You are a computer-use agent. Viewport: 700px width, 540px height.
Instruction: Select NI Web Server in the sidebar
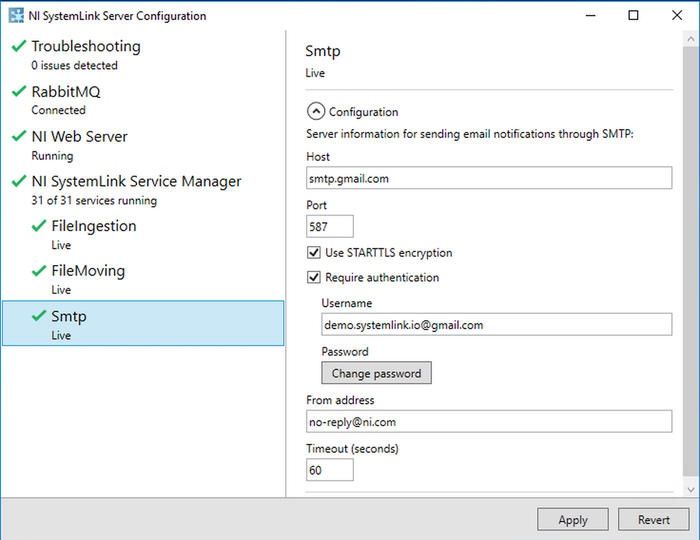point(143,145)
